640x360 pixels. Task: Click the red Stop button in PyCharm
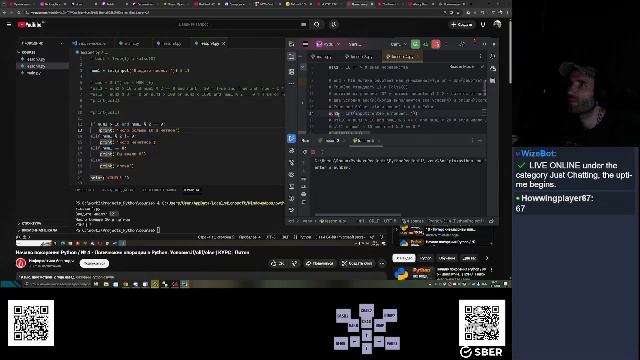[x=436, y=44]
